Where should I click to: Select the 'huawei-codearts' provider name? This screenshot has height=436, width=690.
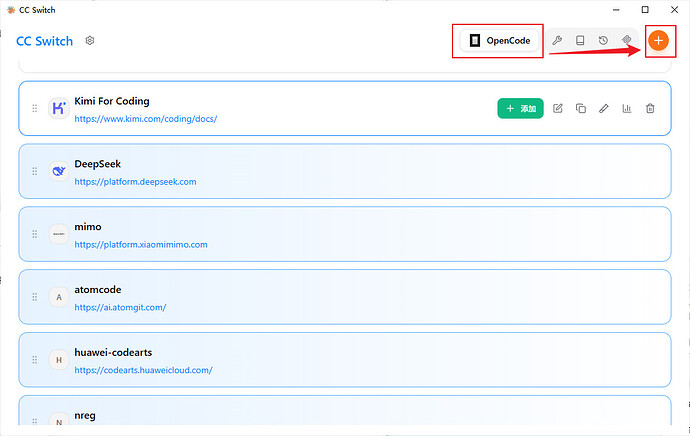pyautogui.click(x=113, y=353)
